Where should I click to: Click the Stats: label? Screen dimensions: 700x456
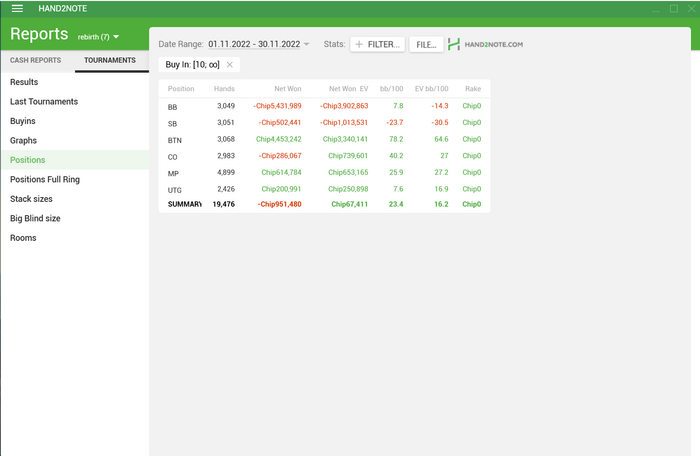pyautogui.click(x=334, y=44)
